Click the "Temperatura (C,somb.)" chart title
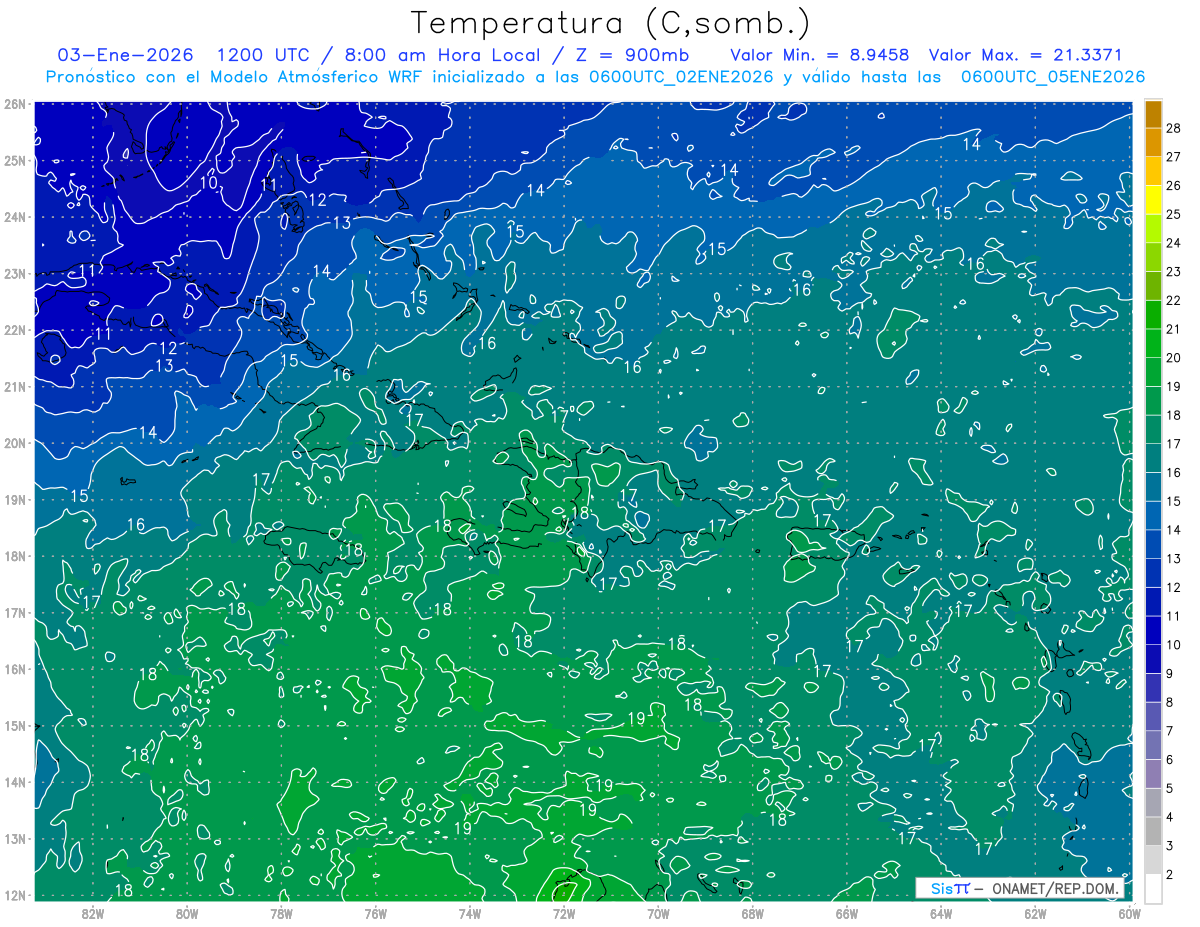 pos(611,23)
